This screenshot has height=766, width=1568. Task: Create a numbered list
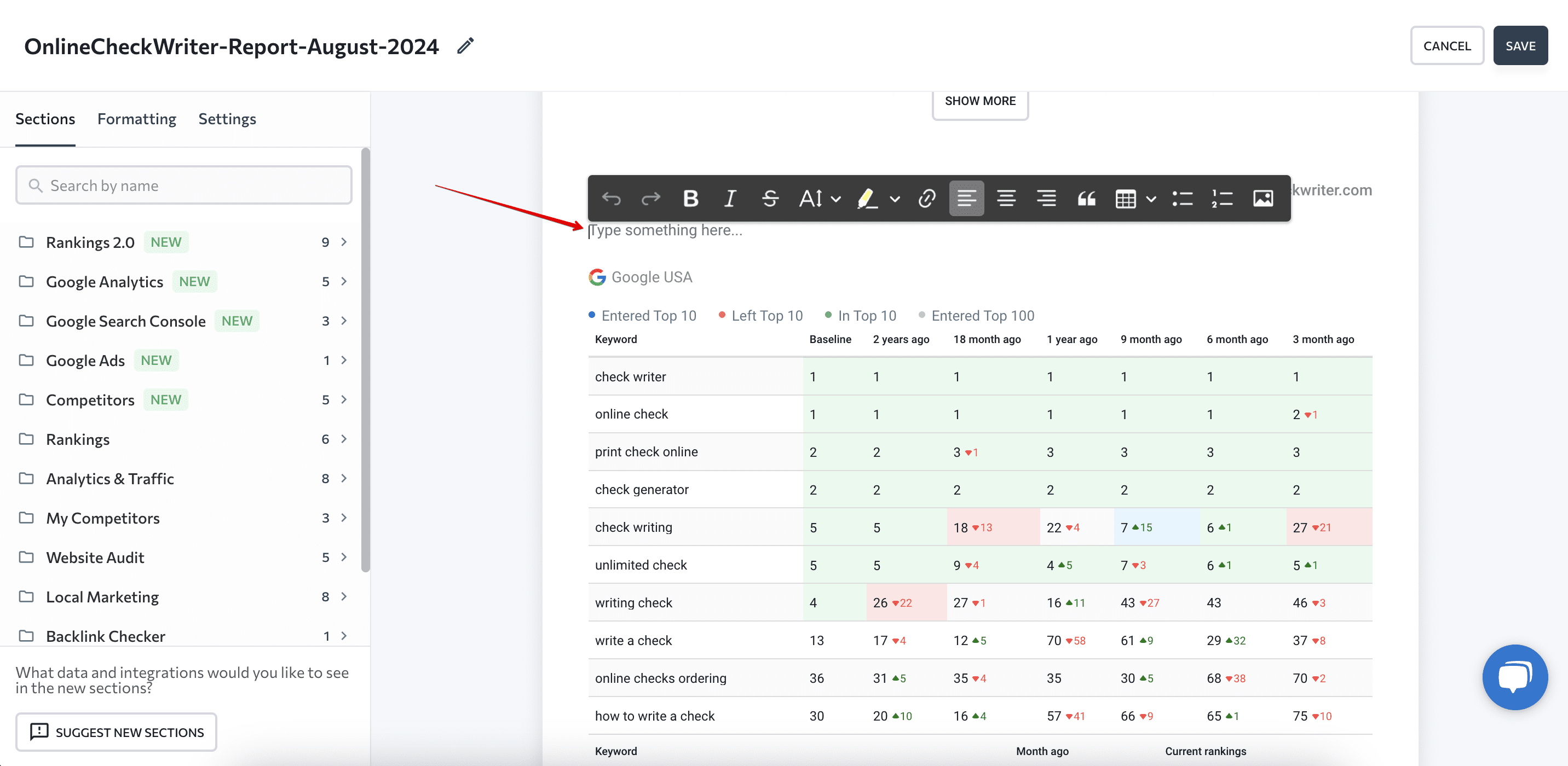click(x=1222, y=199)
